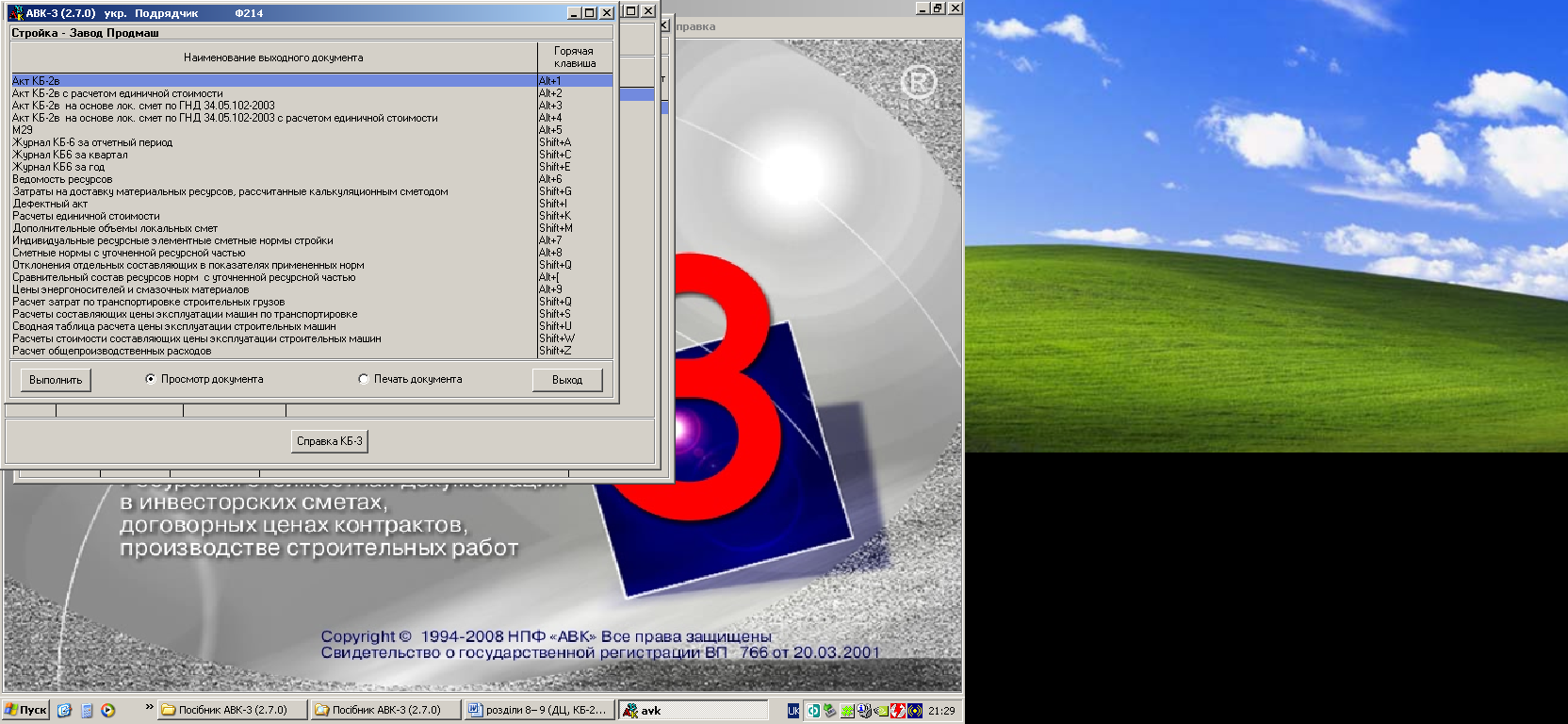
Task: Select Дефектный акт row
Action: (x=312, y=204)
